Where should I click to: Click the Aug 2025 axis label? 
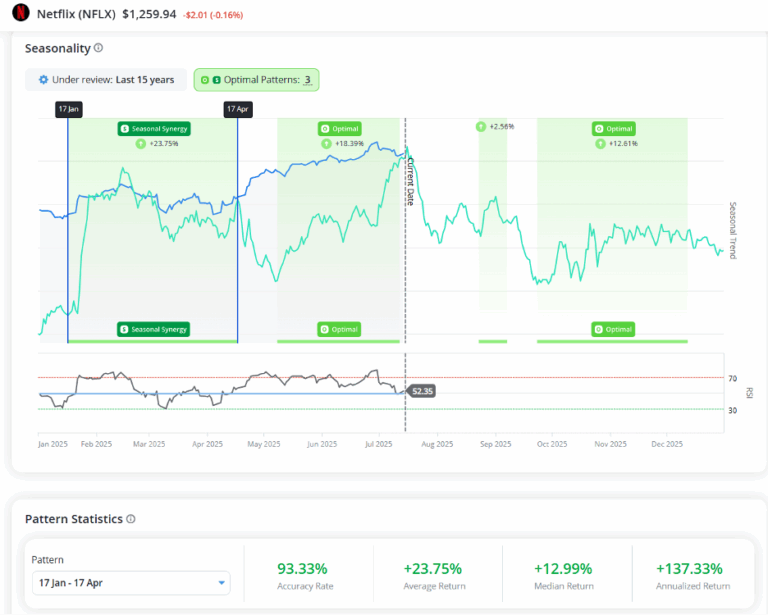(x=437, y=444)
